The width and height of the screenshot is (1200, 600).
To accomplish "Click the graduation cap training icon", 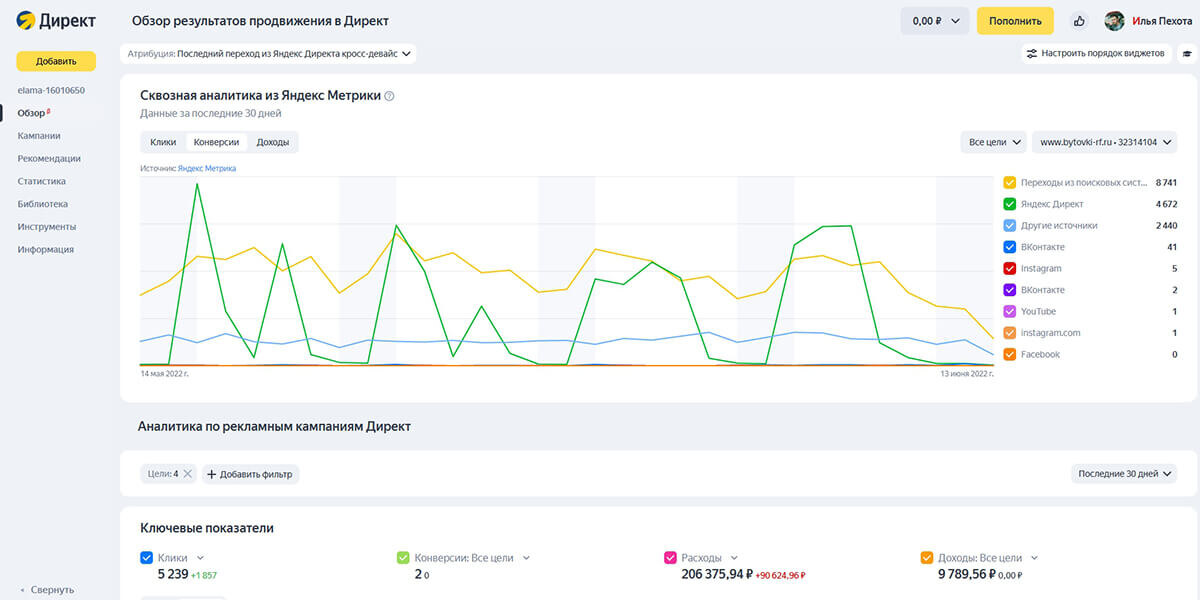I will [x=1187, y=54].
